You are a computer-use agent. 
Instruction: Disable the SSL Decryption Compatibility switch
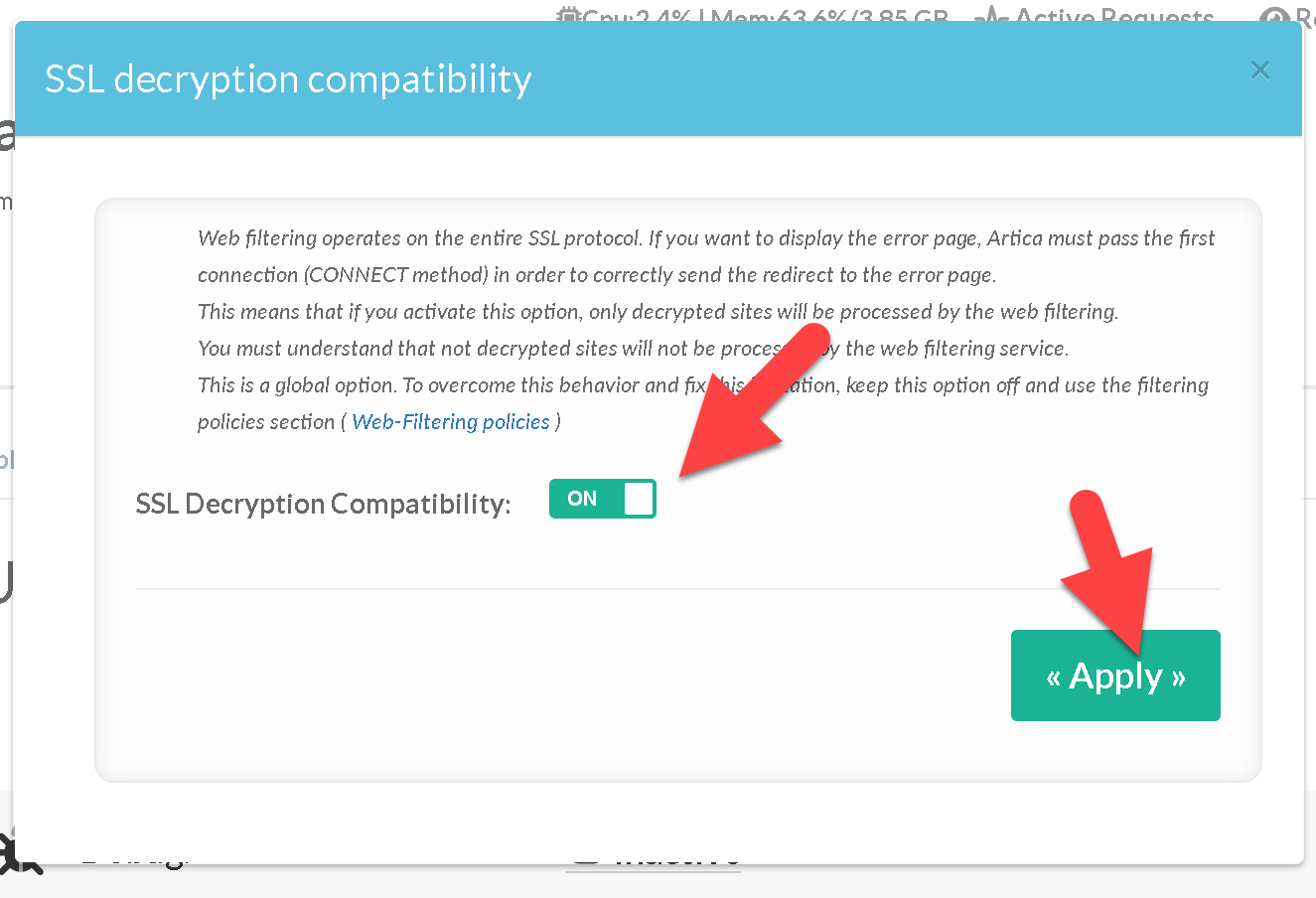click(x=602, y=499)
